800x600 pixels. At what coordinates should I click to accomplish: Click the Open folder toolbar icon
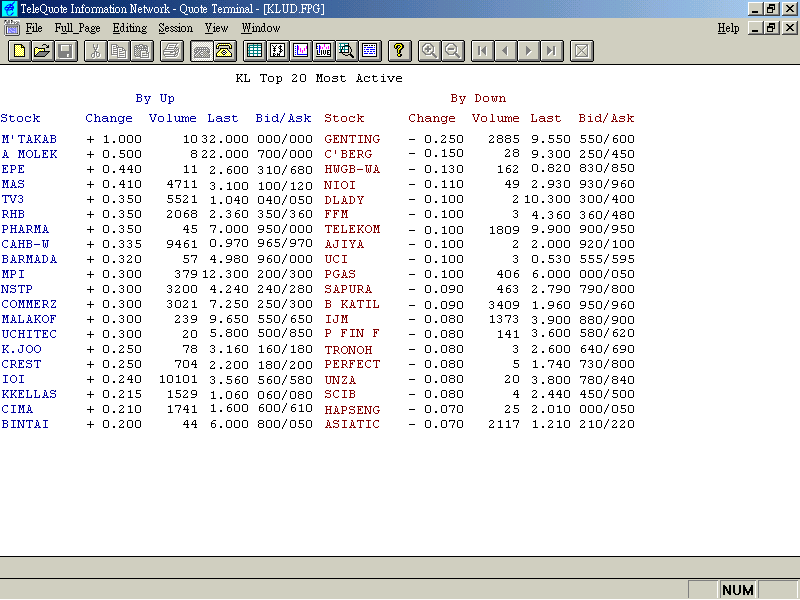(43, 51)
